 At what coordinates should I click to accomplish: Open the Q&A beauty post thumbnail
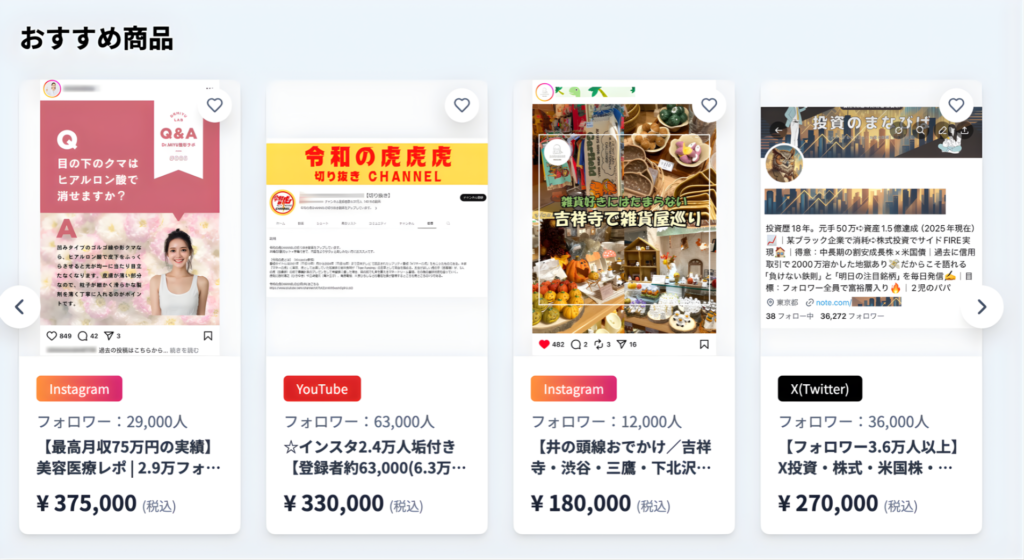130,218
